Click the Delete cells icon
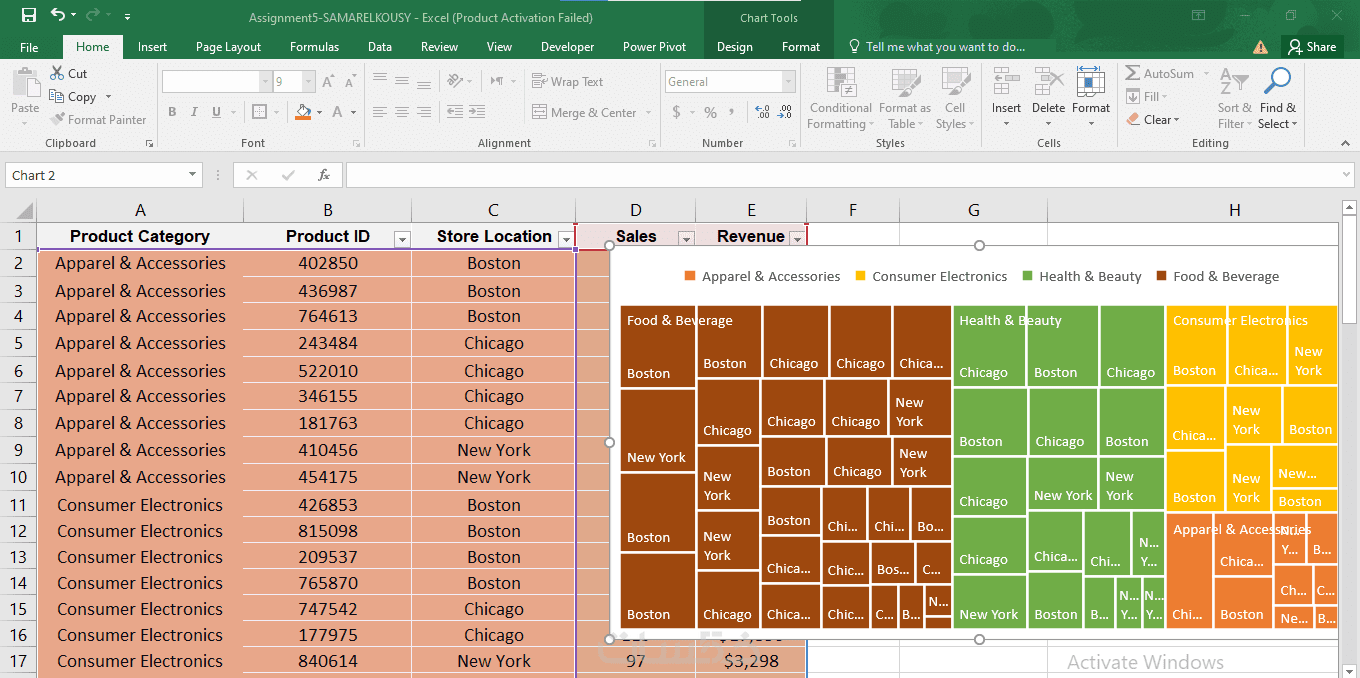The height and width of the screenshot is (678, 1360). tap(1048, 82)
